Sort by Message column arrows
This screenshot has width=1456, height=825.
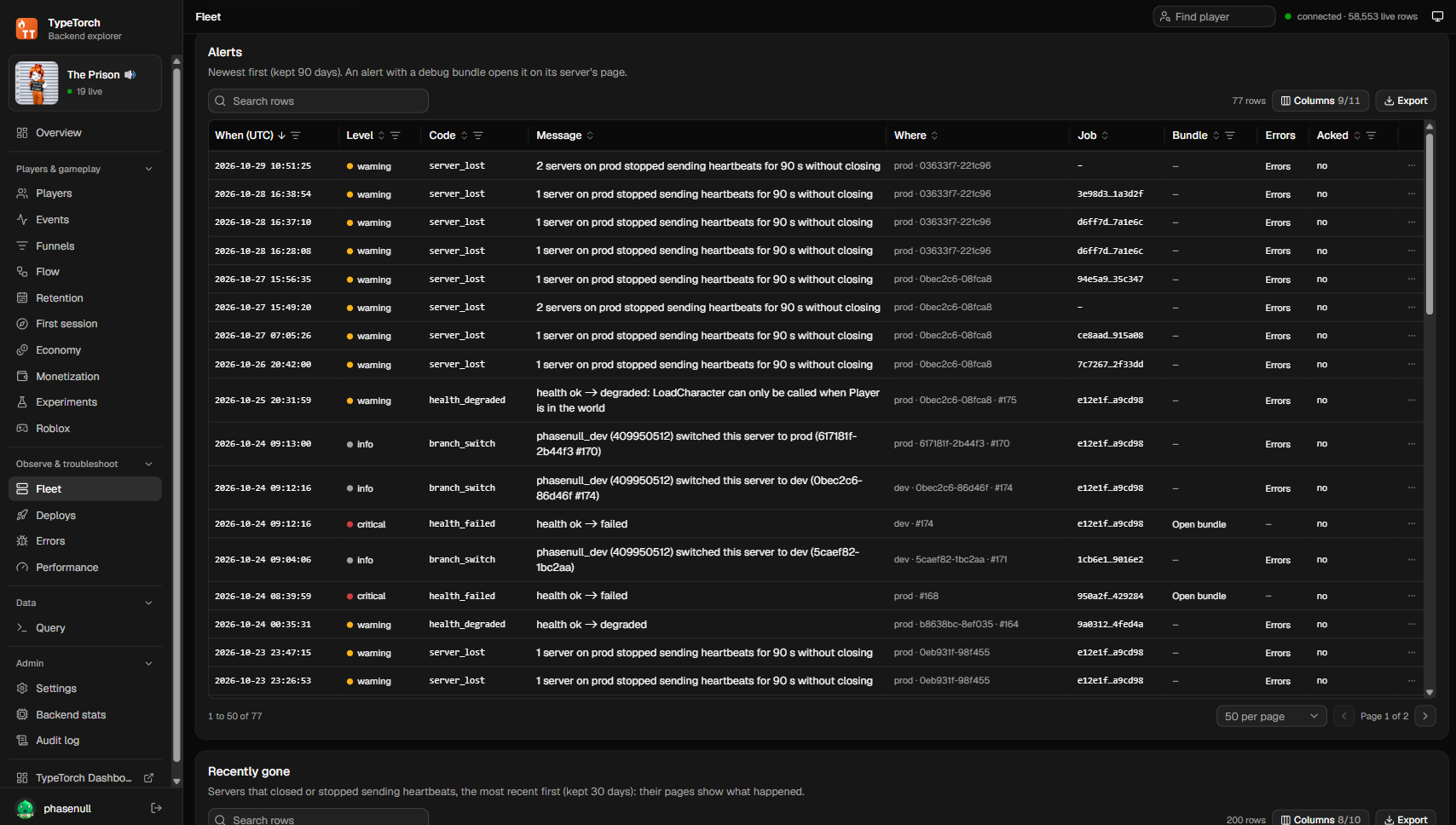click(x=590, y=136)
